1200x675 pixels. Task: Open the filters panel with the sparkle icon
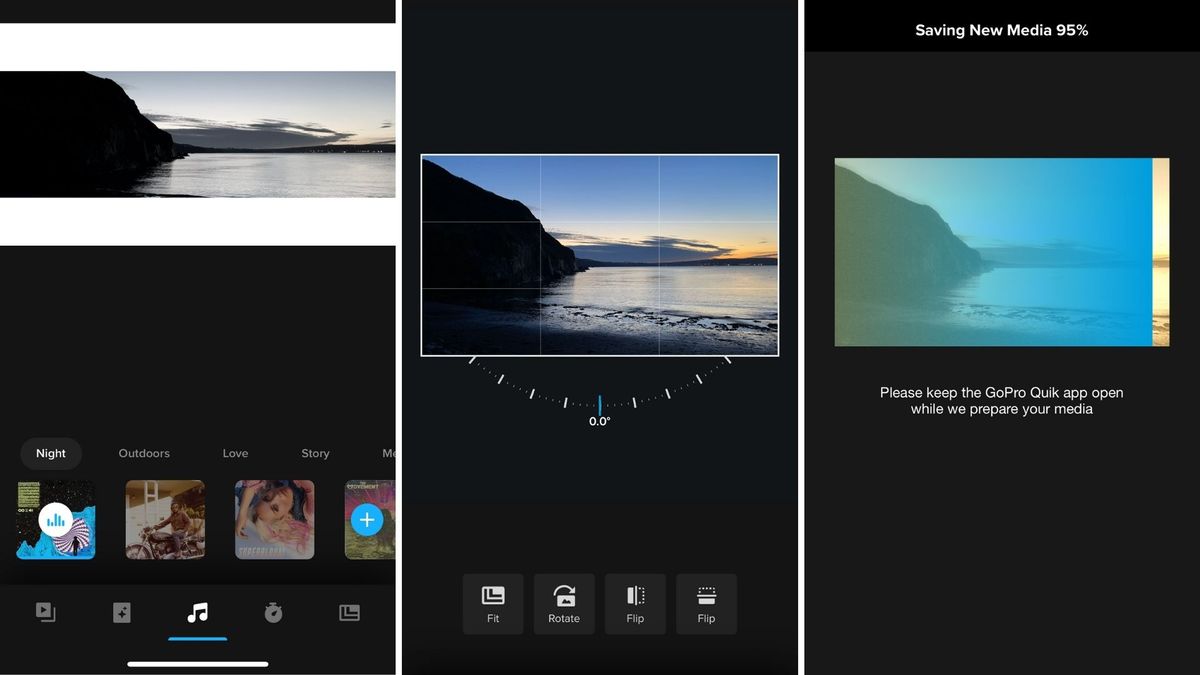[x=122, y=612]
